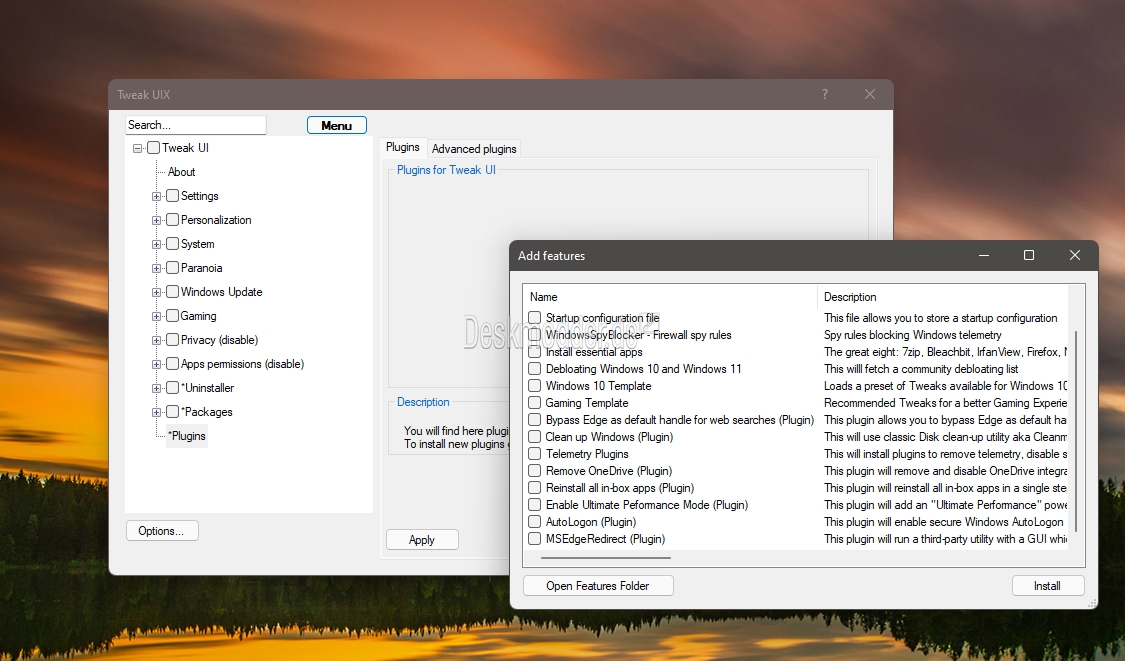Select the About tree item
The width and height of the screenshot is (1125, 661).
pyautogui.click(x=182, y=172)
